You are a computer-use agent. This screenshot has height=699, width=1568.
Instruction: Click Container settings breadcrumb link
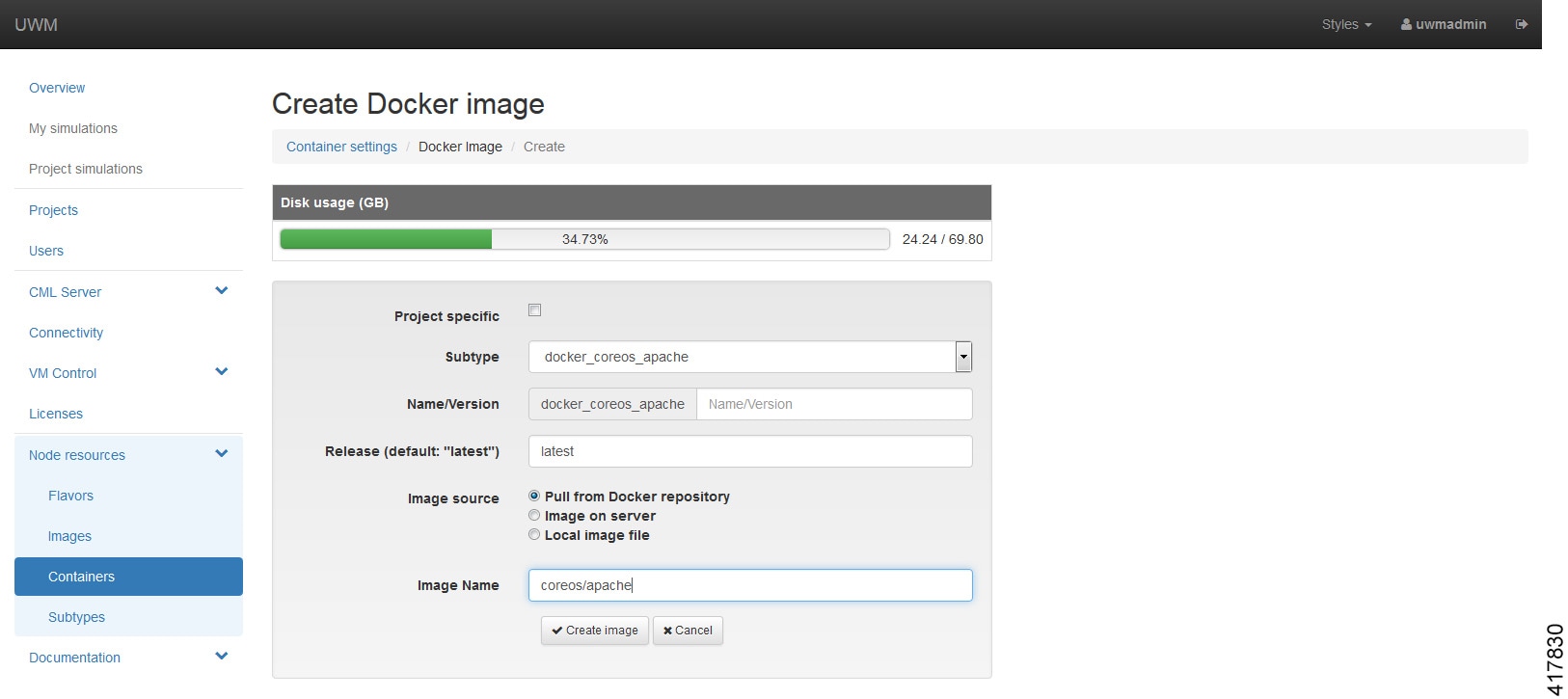pyautogui.click(x=341, y=147)
